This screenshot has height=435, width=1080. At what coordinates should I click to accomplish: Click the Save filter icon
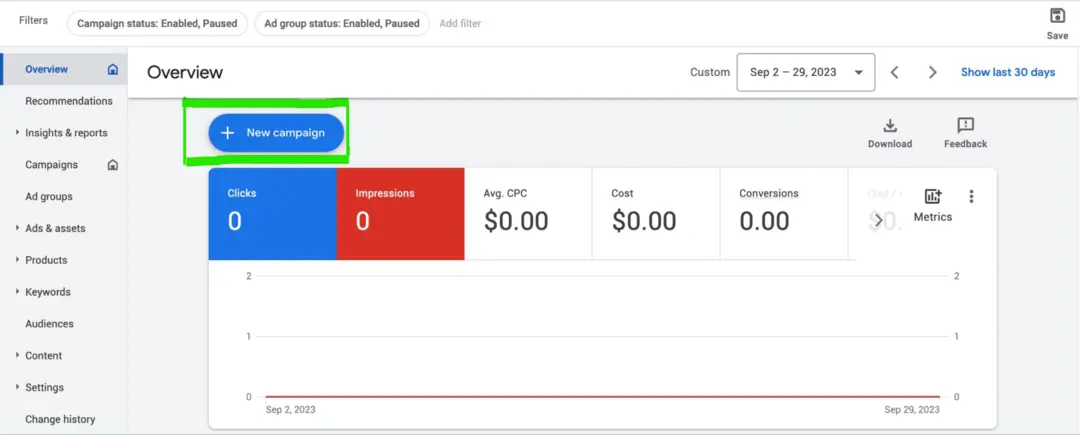(x=1057, y=16)
